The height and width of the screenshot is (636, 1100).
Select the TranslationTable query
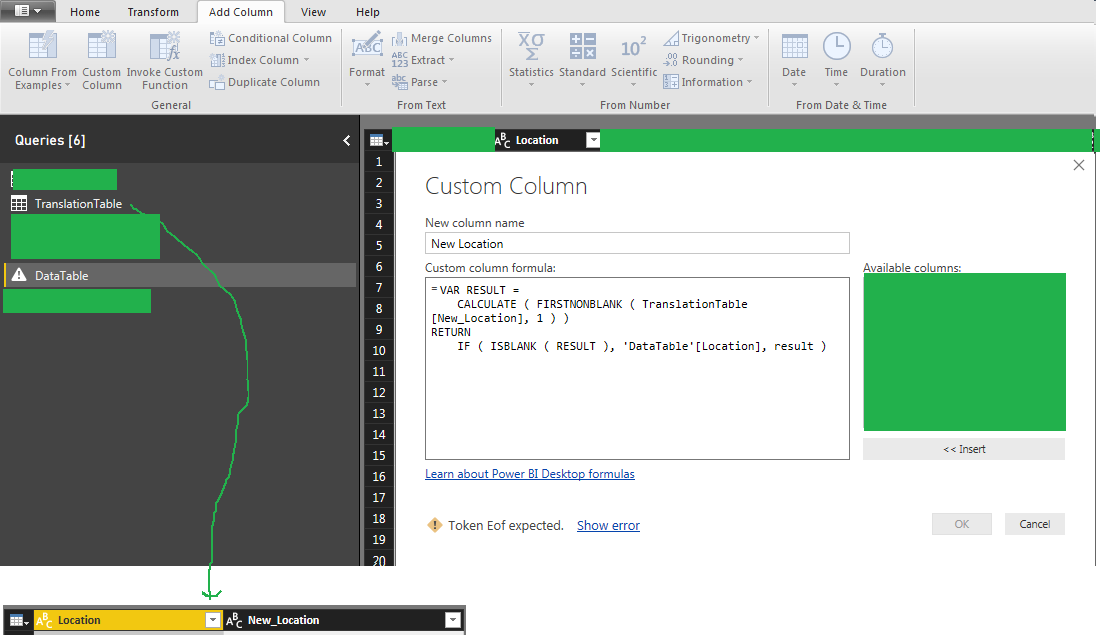(x=79, y=204)
